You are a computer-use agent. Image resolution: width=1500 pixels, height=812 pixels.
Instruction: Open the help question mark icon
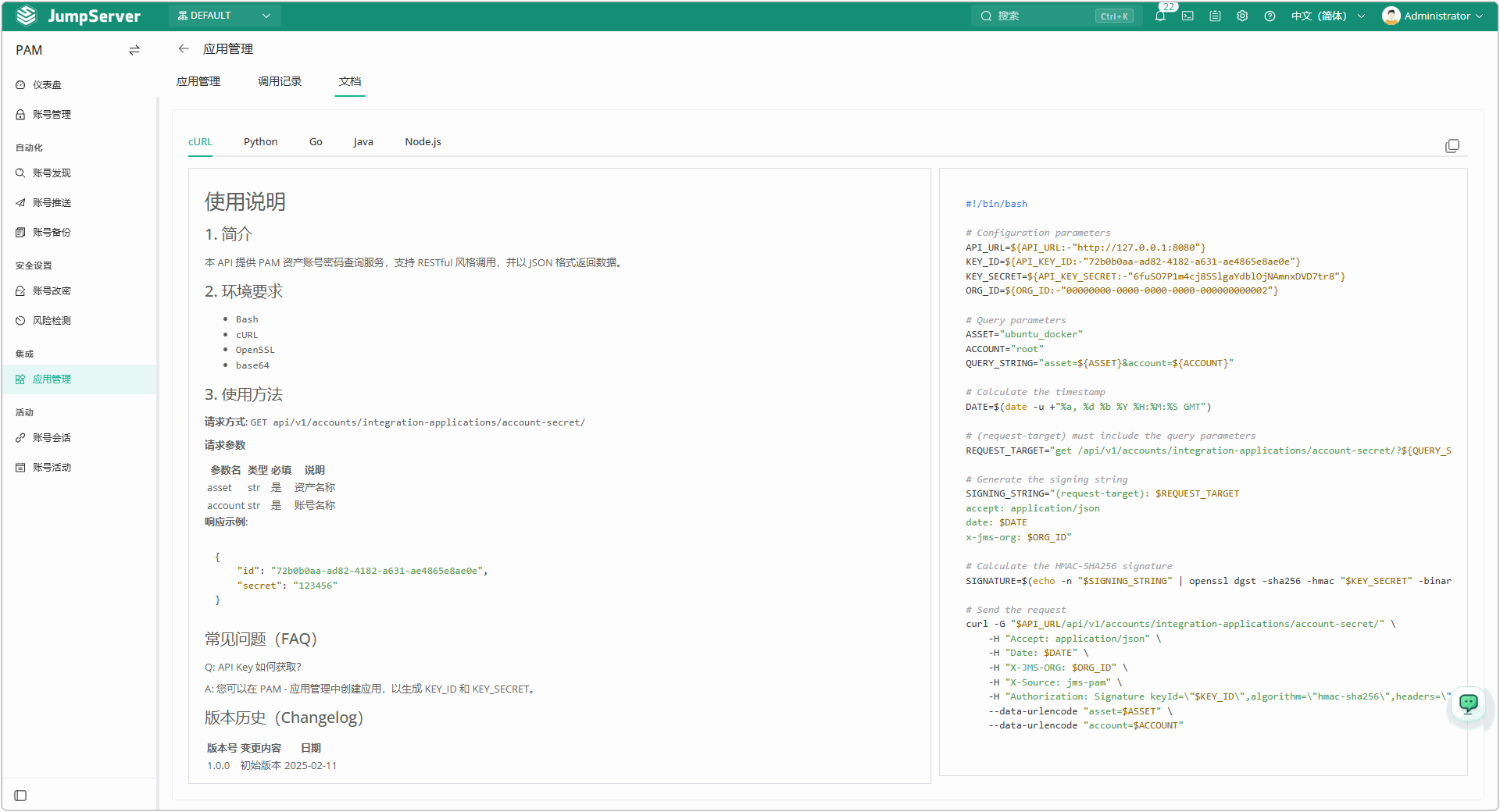1270,16
